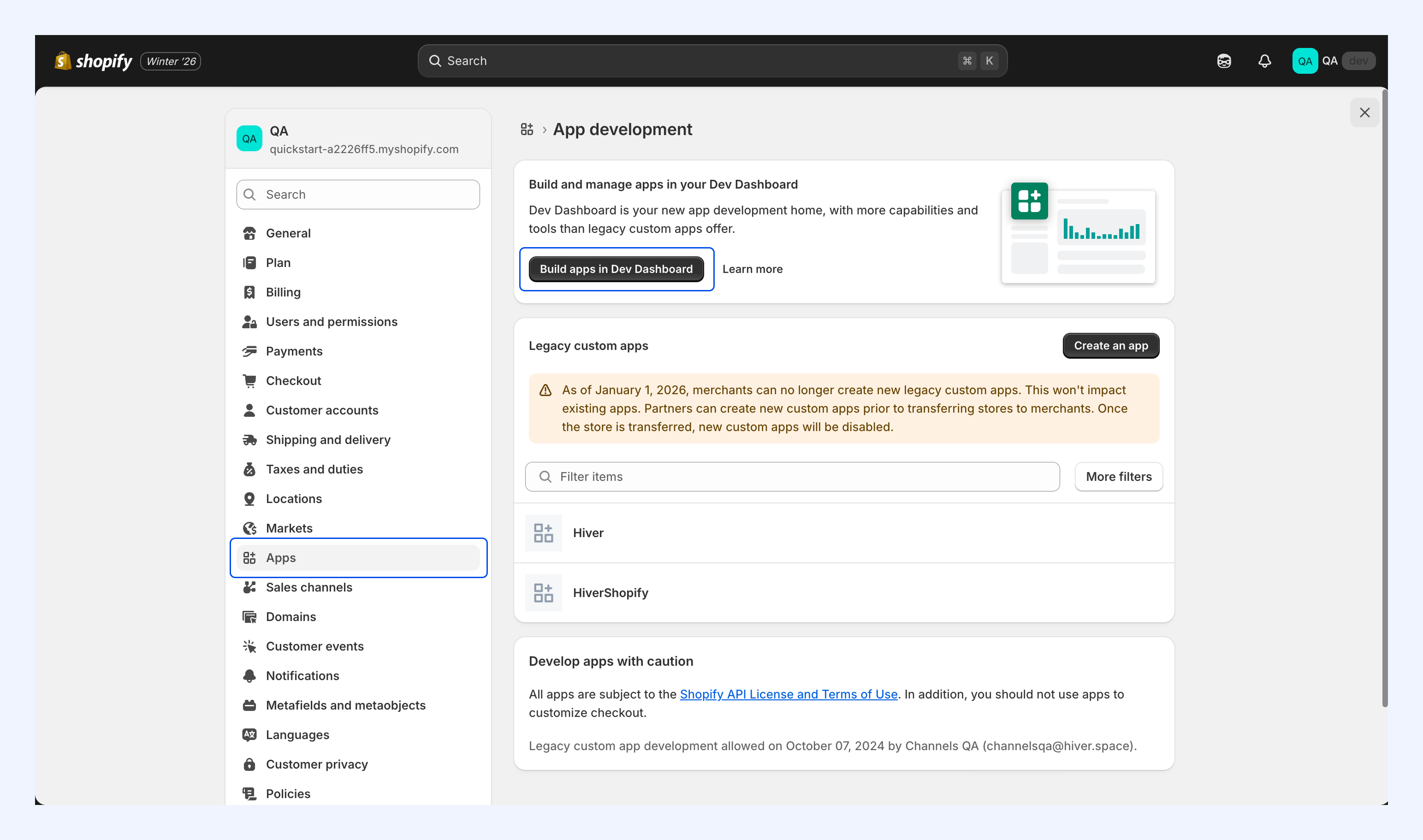Click the people icon beside Users and permissions
This screenshot has height=840, width=1423.
click(x=249, y=321)
